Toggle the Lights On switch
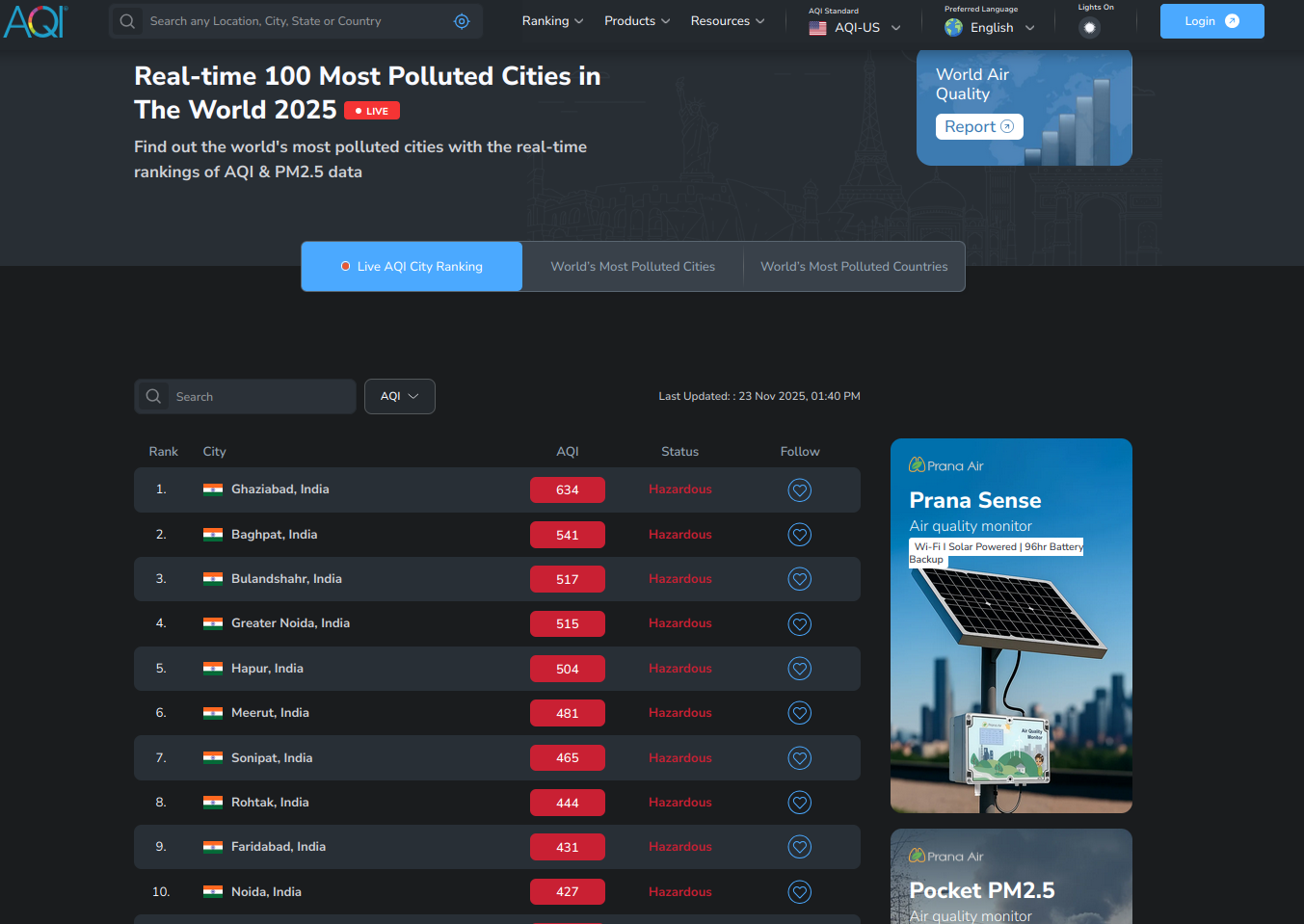This screenshot has height=924, width=1304. (1090, 28)
